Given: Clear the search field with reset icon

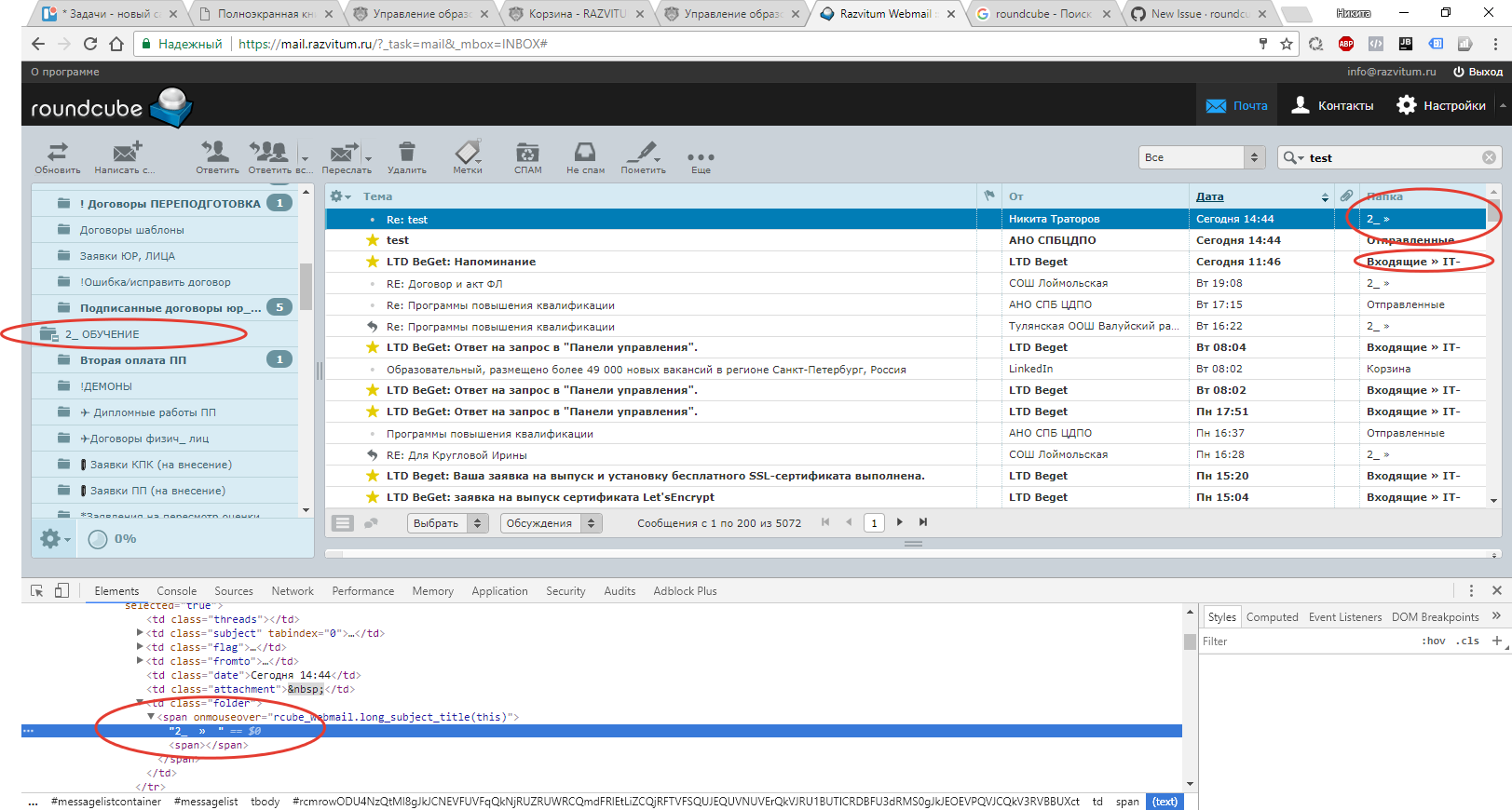Looking at the screenshot, I should [x=1489, y=157].
